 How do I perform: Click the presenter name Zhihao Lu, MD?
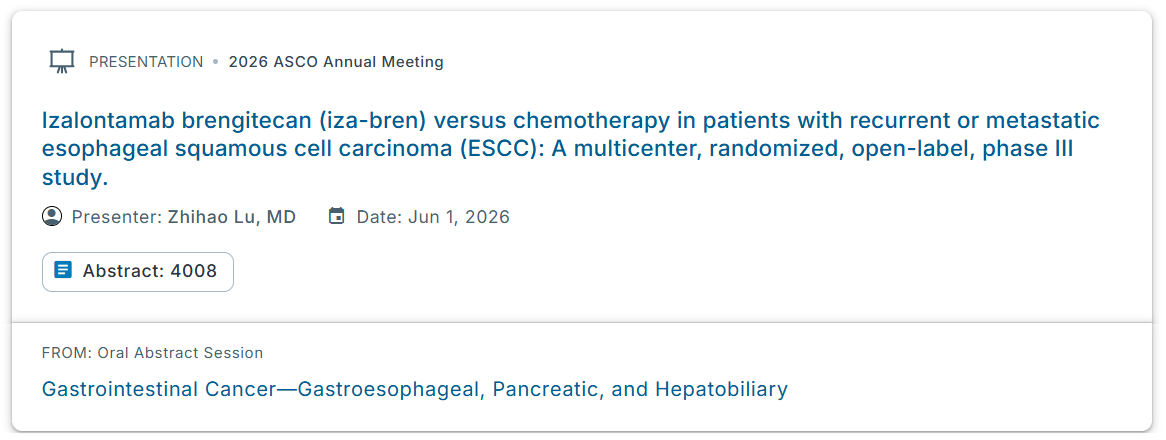coord(232,217)
